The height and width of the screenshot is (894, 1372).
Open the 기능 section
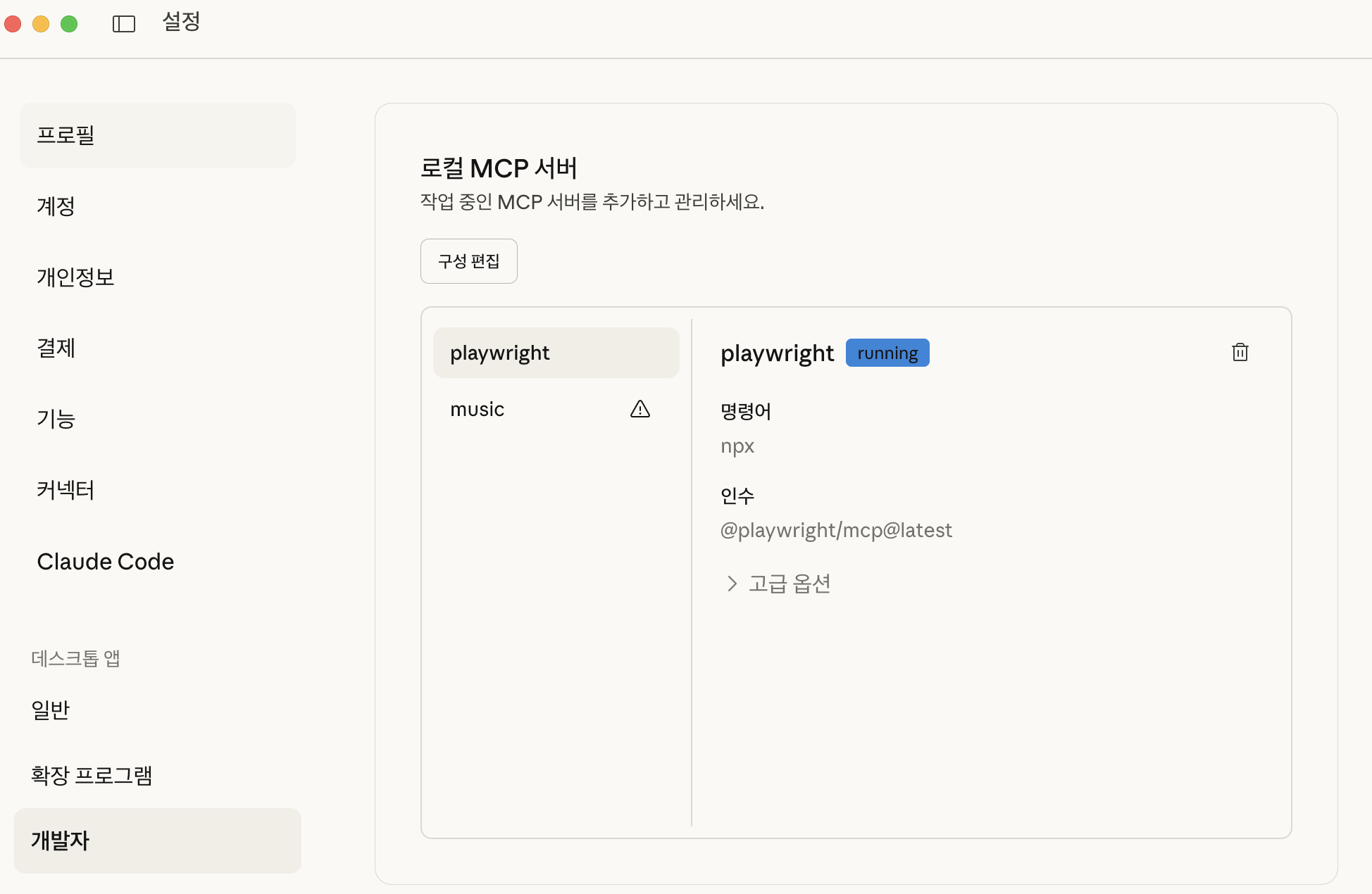(x=158, y=420)
